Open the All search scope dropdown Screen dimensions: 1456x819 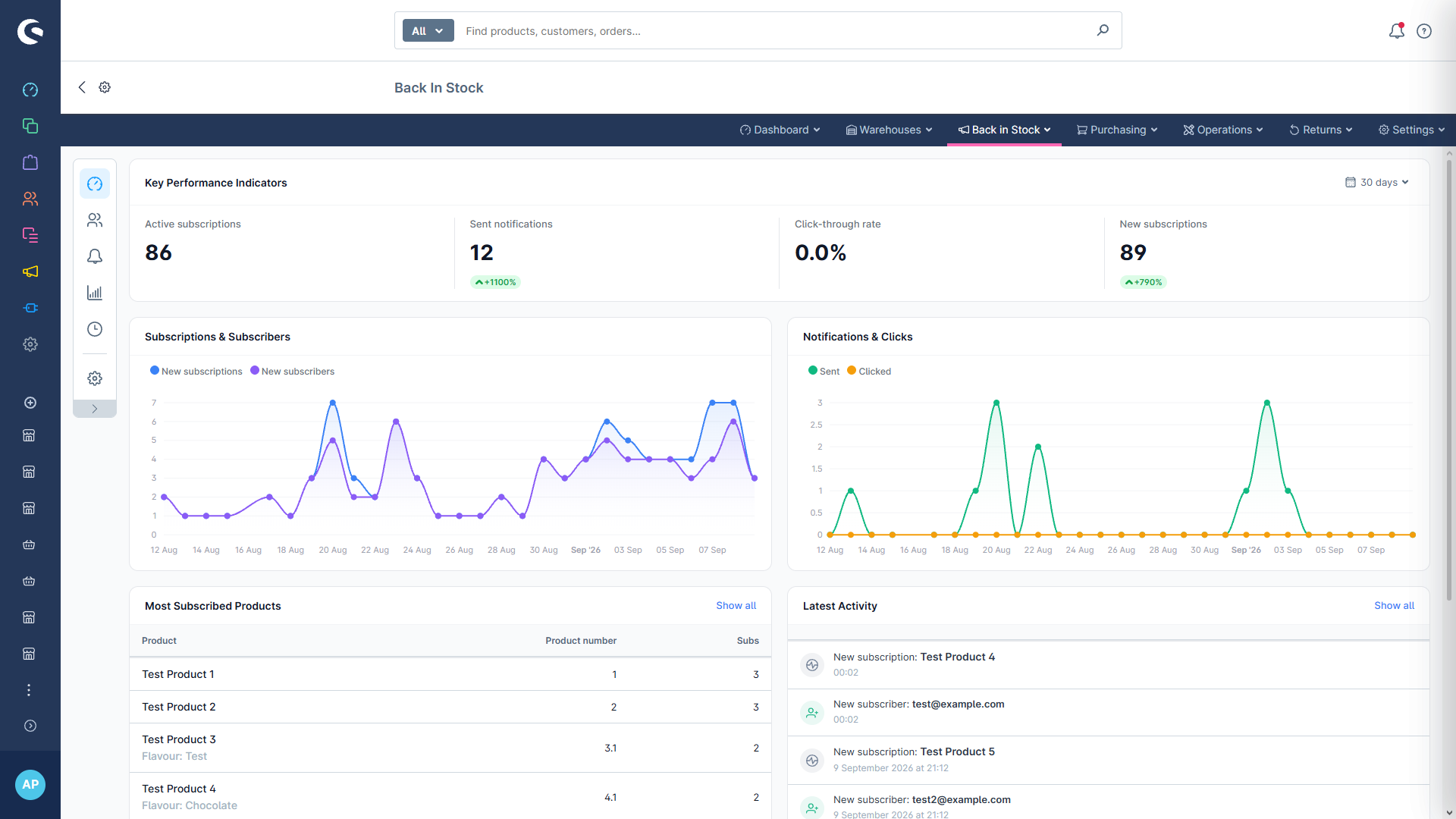[x=428, y=30]
